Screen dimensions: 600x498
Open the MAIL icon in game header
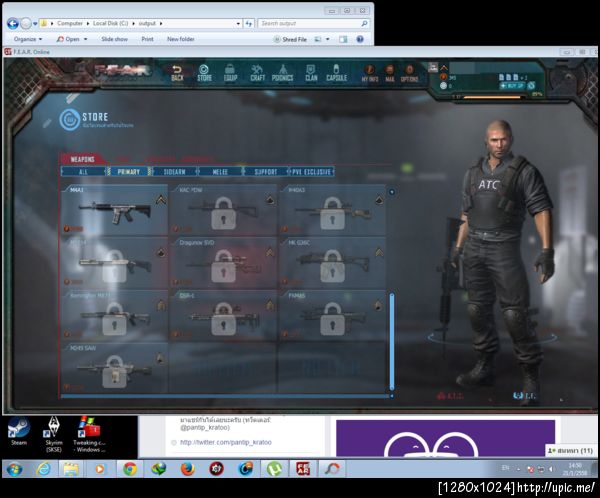click(x=390, y=73)
